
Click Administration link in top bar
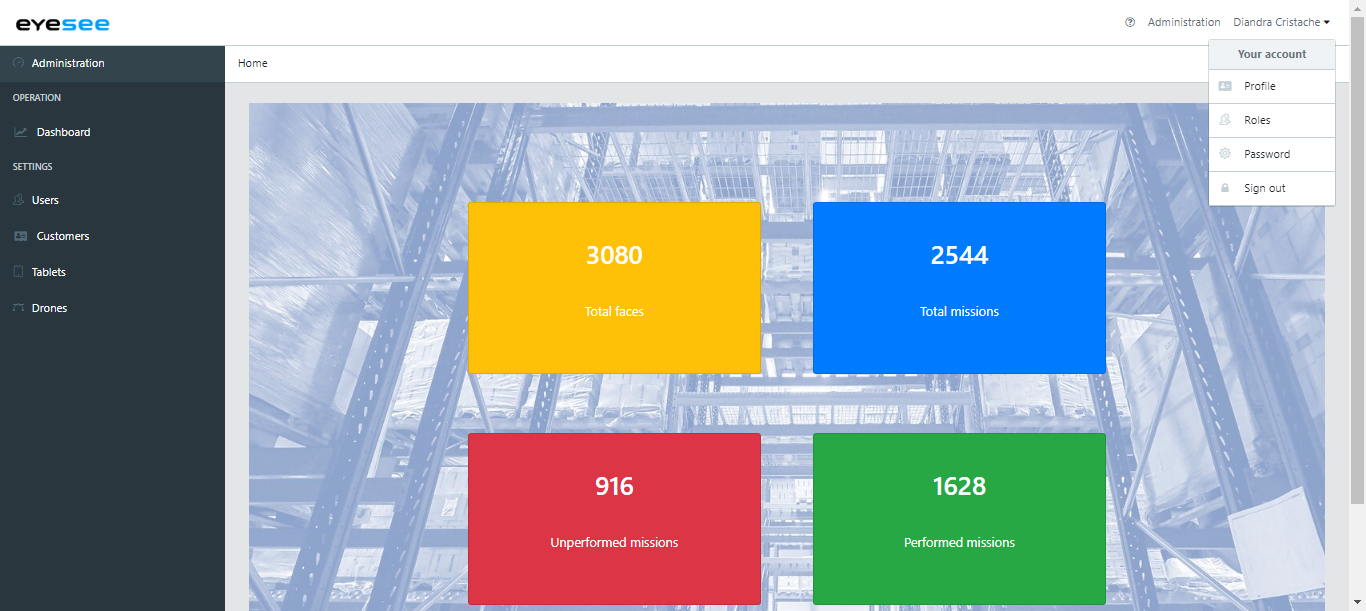click(1184, 22)
